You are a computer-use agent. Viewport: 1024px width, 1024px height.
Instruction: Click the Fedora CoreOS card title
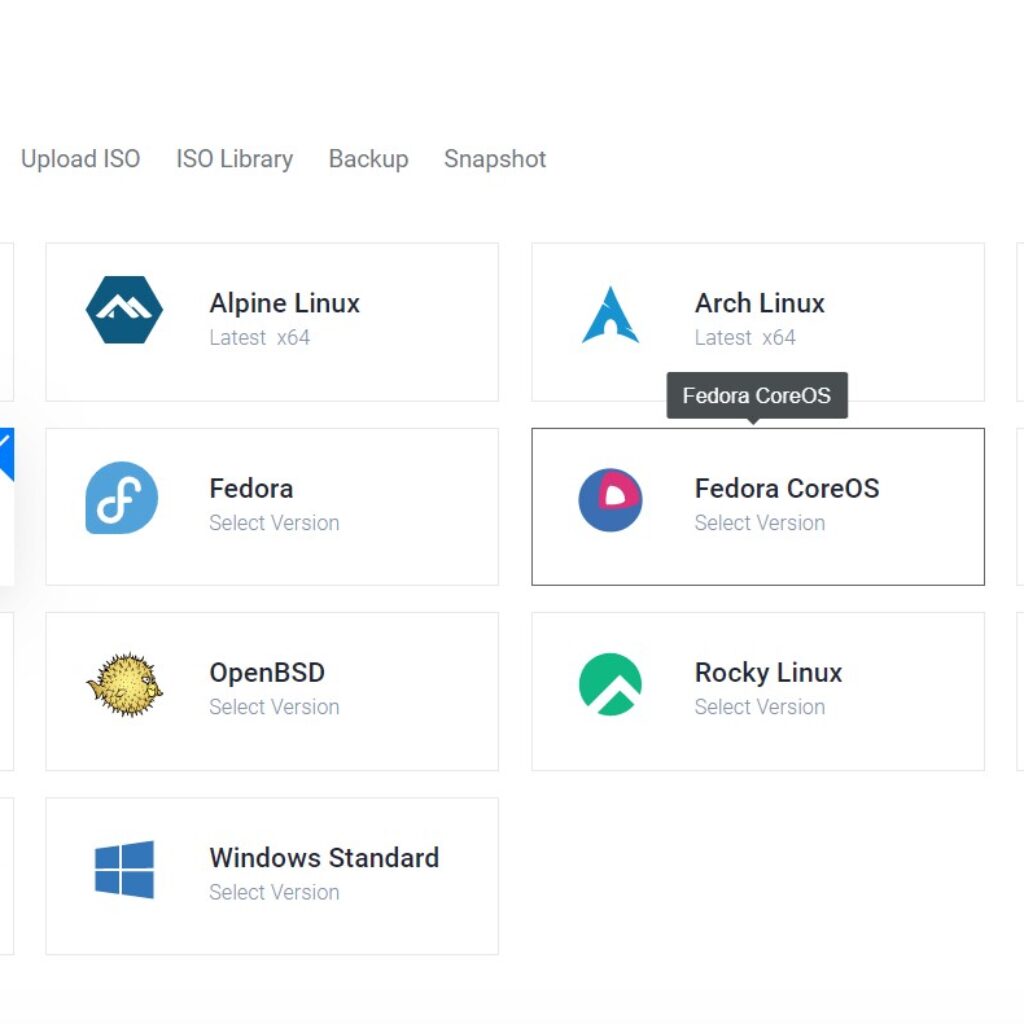[787, 488]
